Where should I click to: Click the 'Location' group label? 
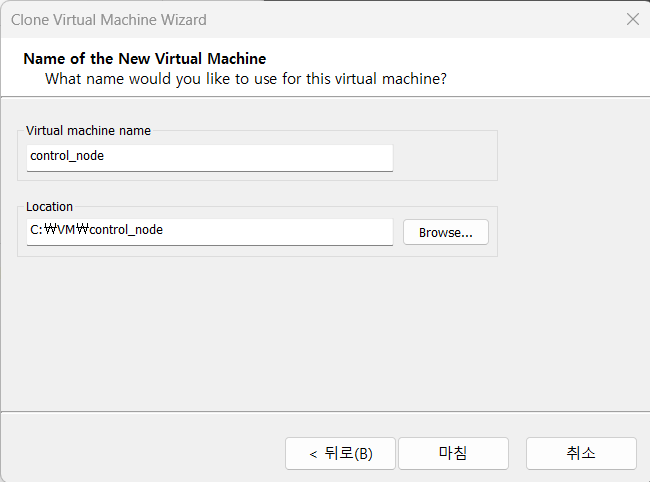click(x=49, y=206)
